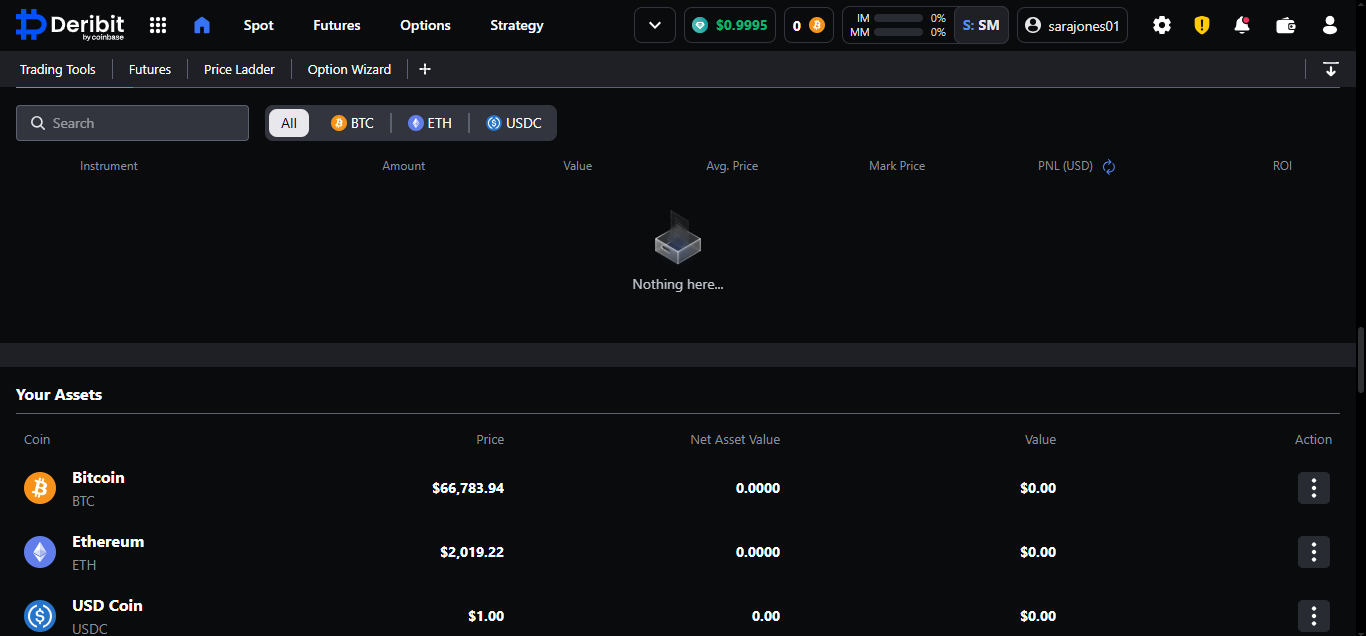Open the Spot menu
This screenshot has width=1366, height=636.
point(258,25)
